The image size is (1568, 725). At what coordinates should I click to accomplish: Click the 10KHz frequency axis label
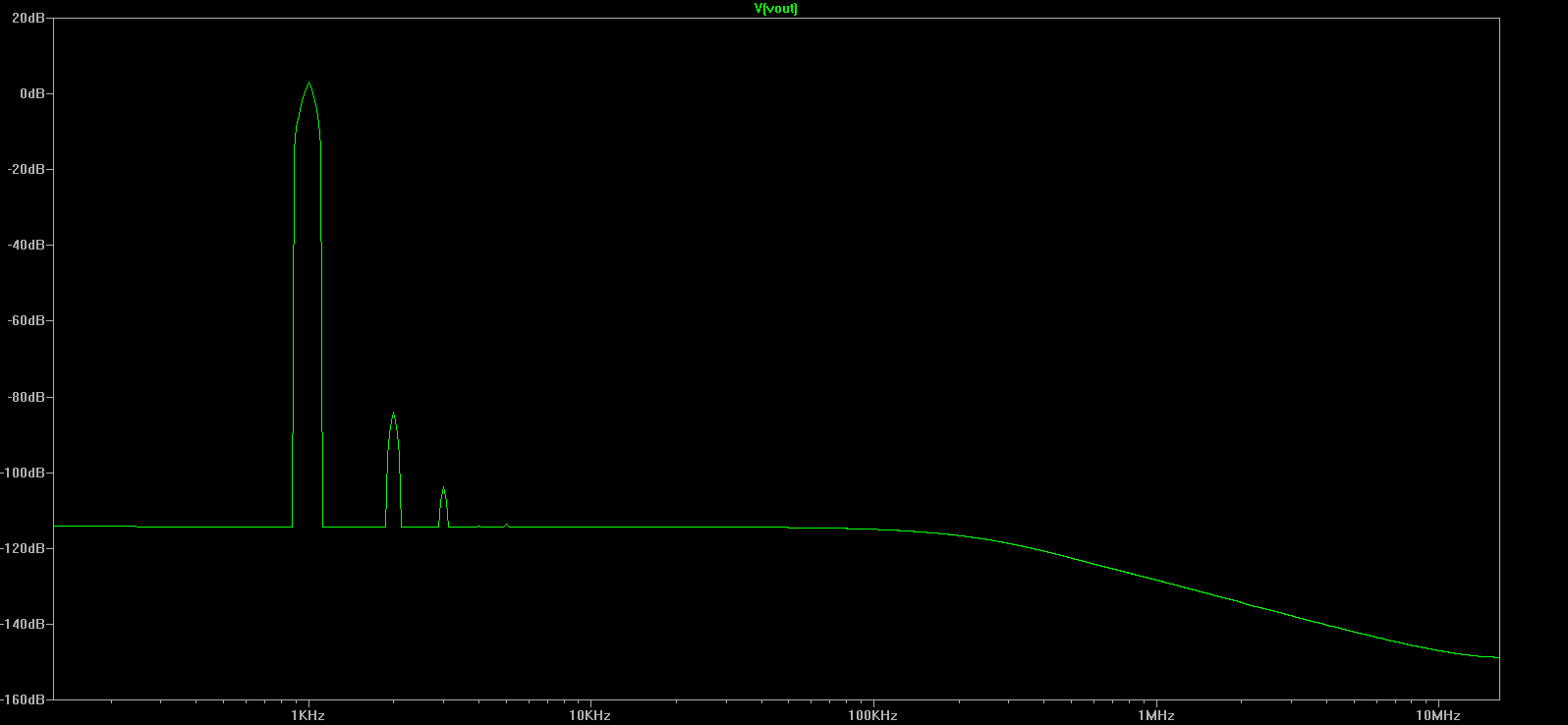(589, 715)
